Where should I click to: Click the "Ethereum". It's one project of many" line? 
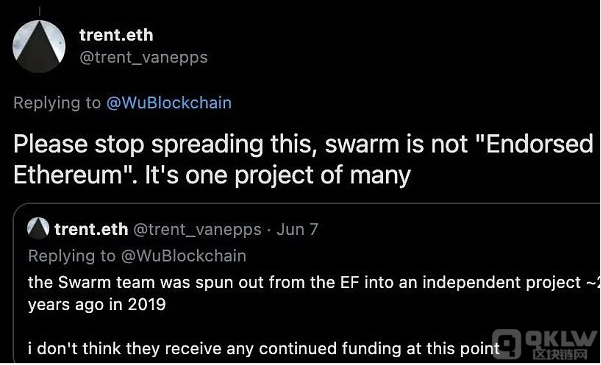pos(212,176)
